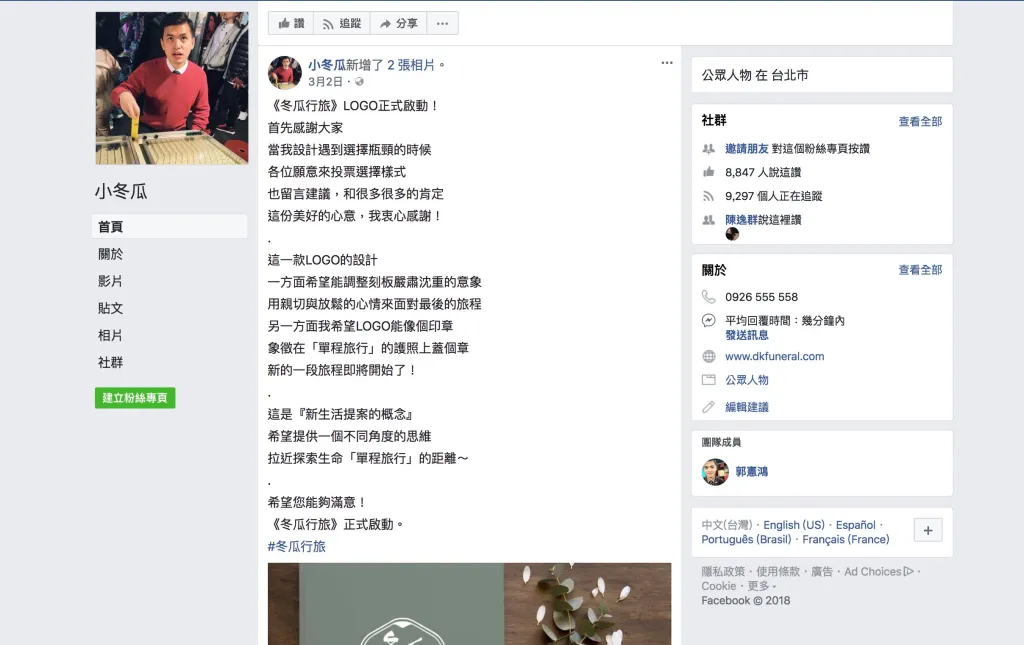This screenshot has width=1024, height=645.
Task: Open the post's three-dot options menu
Action: [667, 63]
